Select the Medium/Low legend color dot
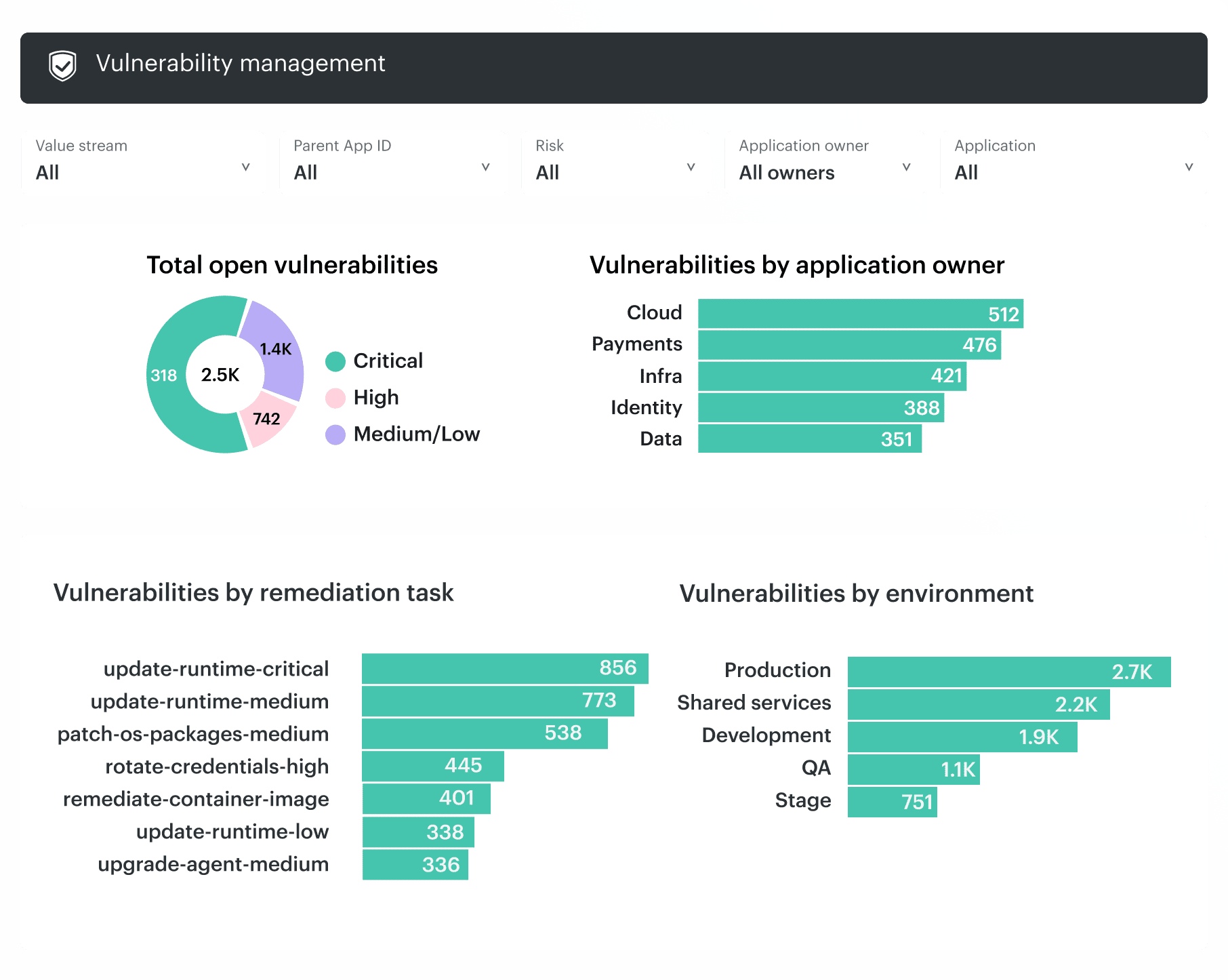Image resolution: width=1228 pixels, height=980 pixels. 335,434
